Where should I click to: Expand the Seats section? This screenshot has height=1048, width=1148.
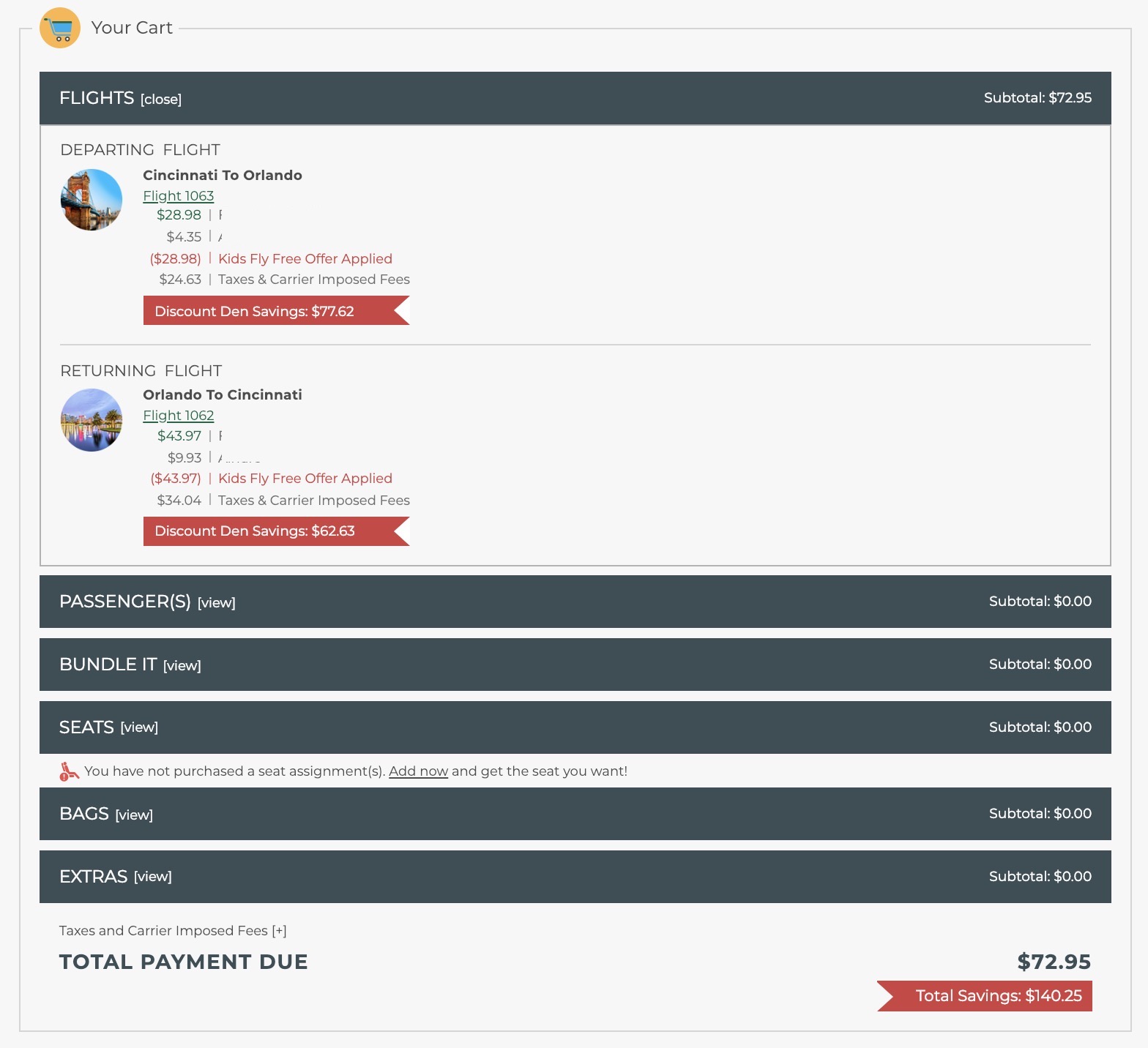[139, 727]
